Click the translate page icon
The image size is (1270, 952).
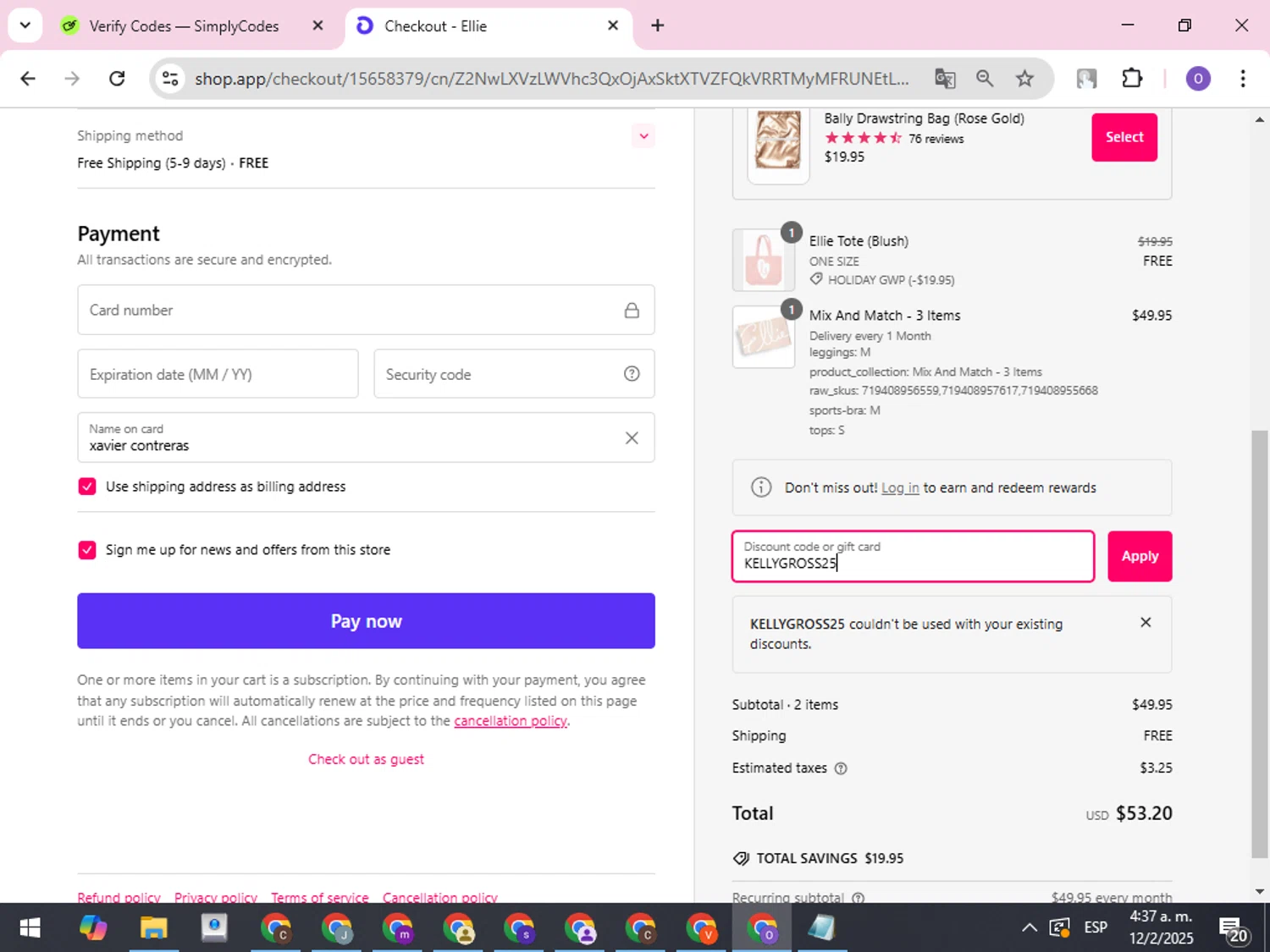pos(945,79)
